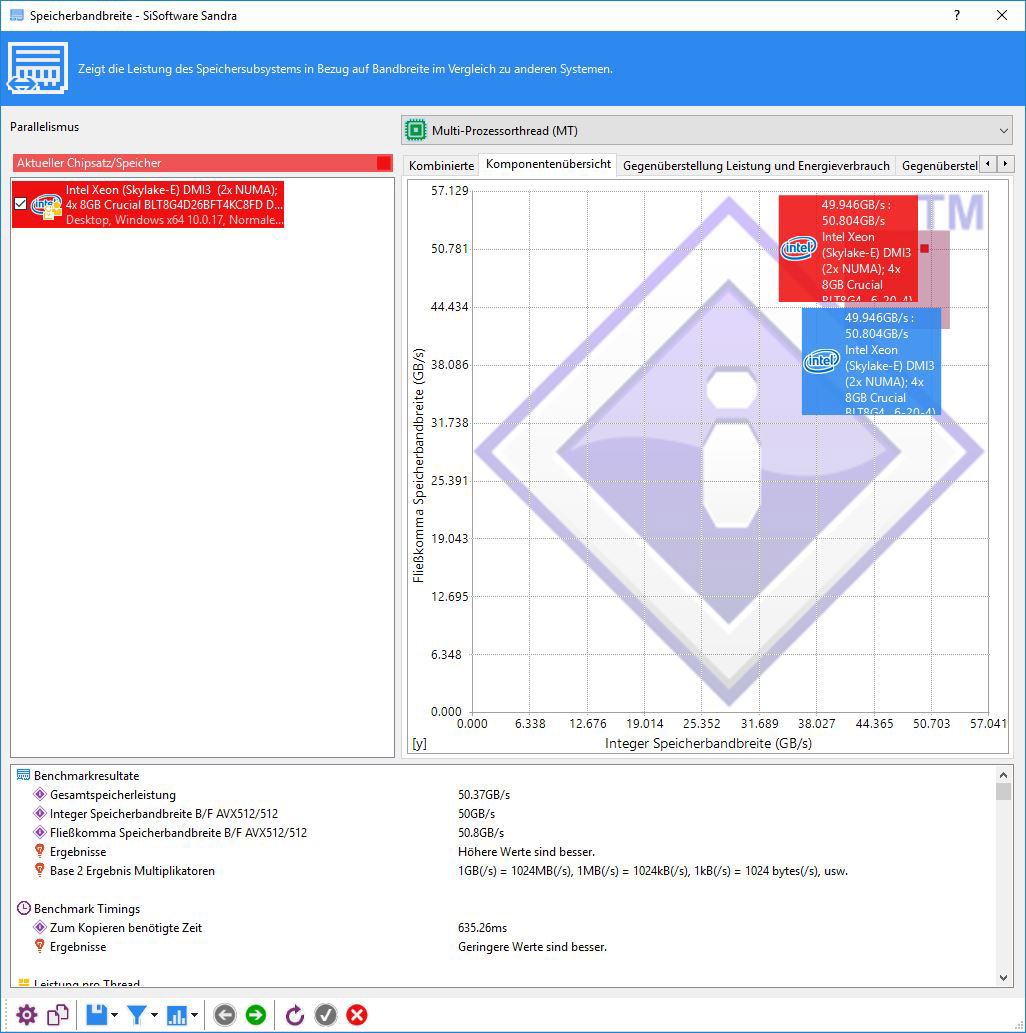Click the clock icon next to Benchmark Timings
Screen dimensions: 1026x1033
coord(24,908)
